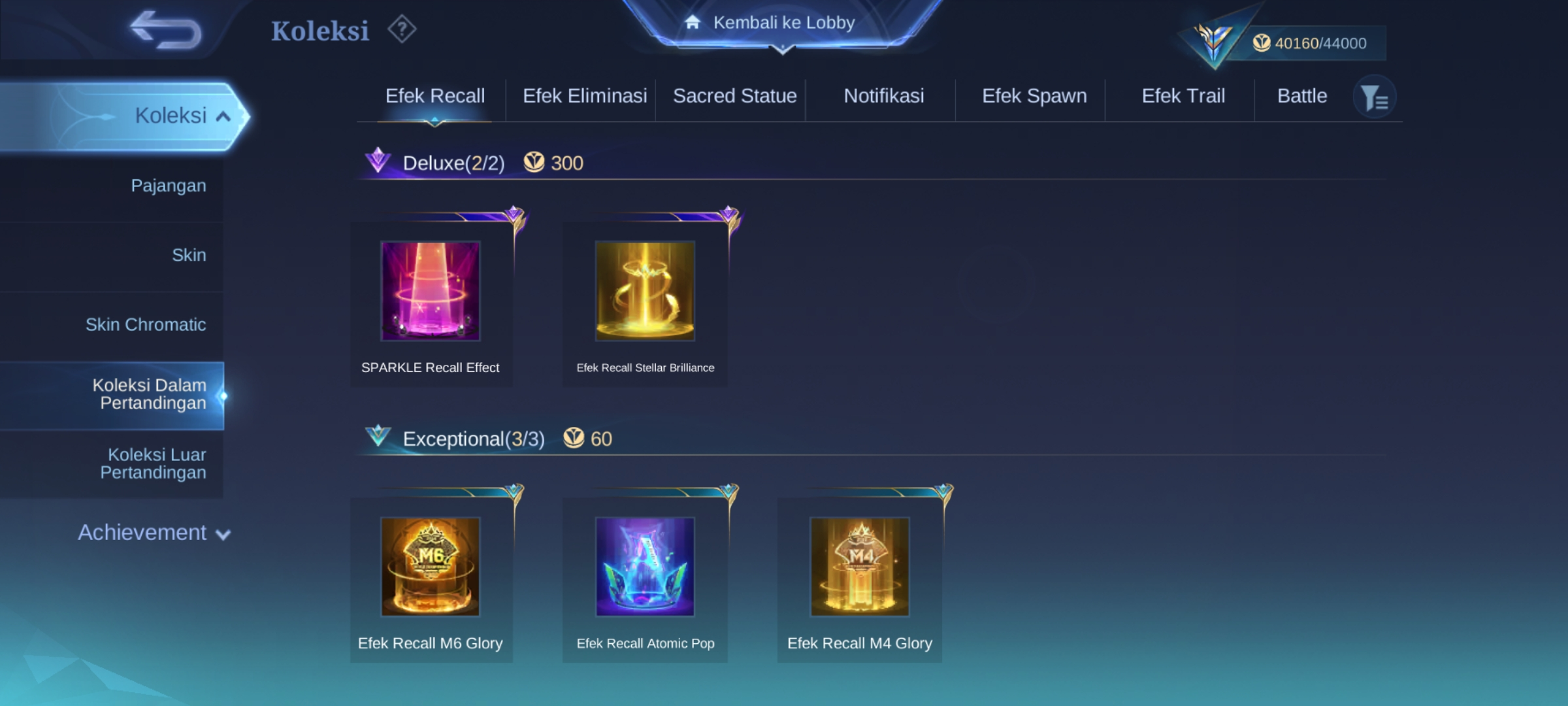This screenshot has height=706, width=1568.
Task: Select the SPARKLE Recall Effect thumbnail
Action: click(431, 291)
